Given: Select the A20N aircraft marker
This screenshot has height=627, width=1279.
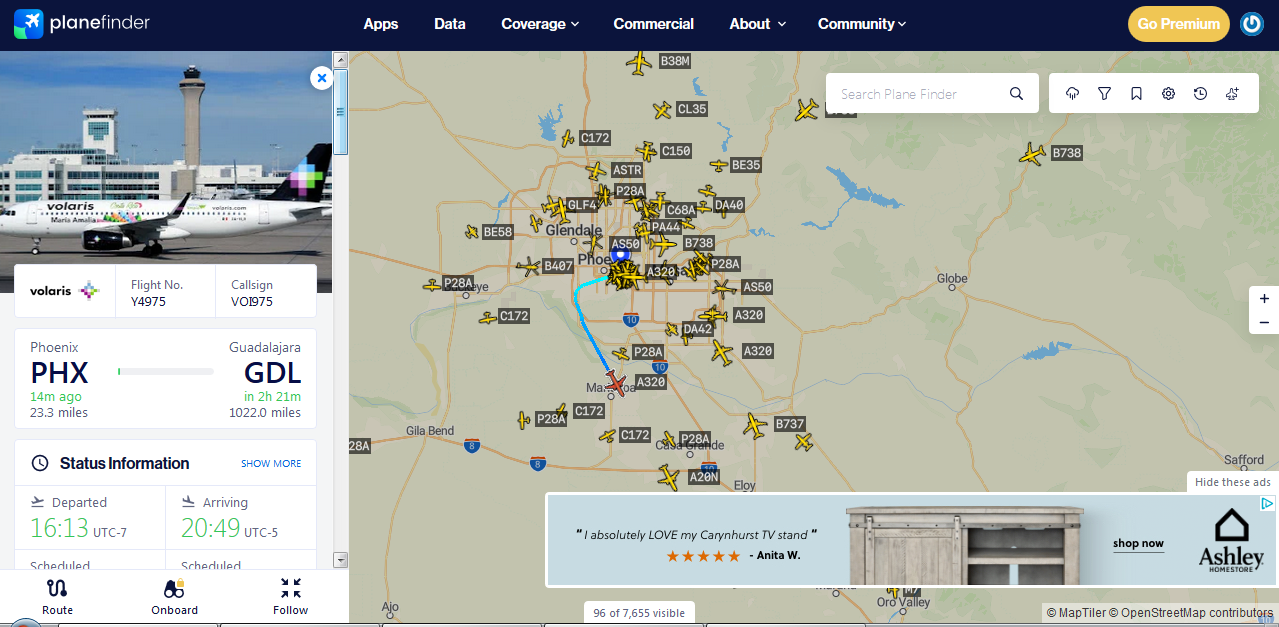Looking at the screenshot, I should click(669, 477).
